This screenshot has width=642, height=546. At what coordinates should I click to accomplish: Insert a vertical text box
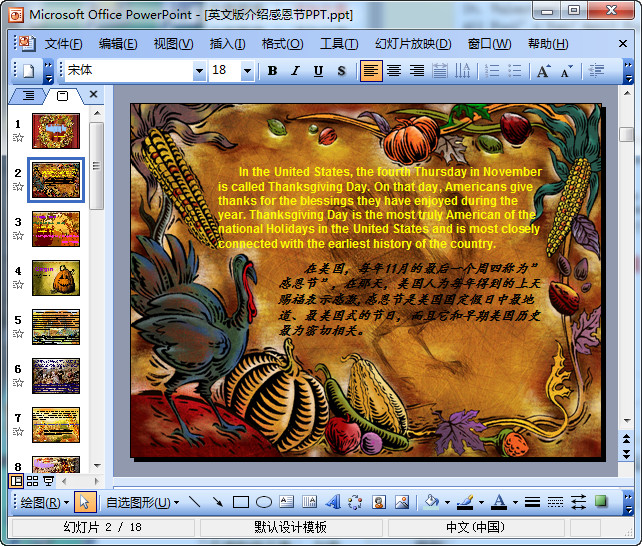(309, 502)
